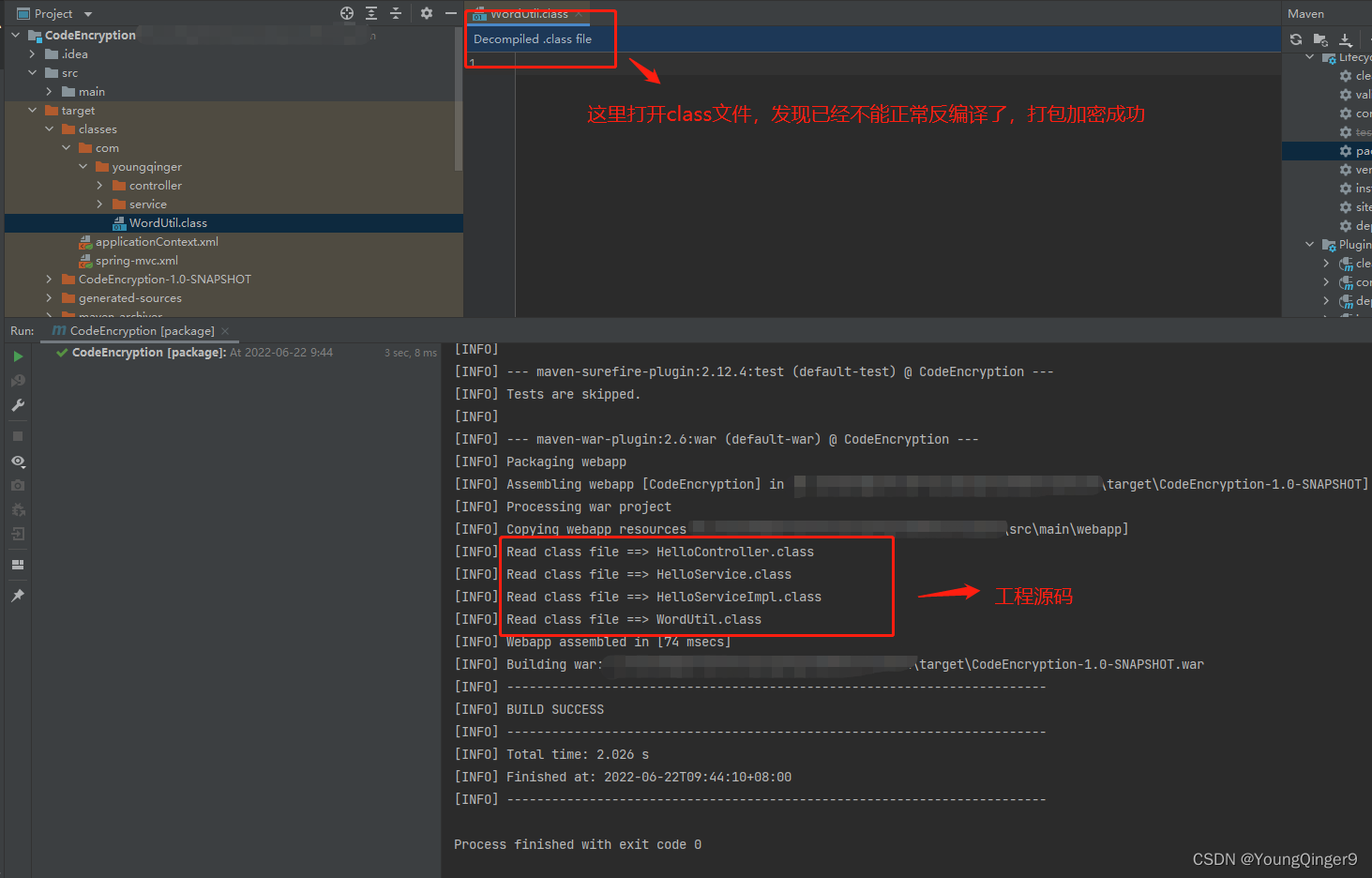Click the generate sources folder icon in Maven
The height and width of the screenshot is (878, 1372).
pos(1320,39)
